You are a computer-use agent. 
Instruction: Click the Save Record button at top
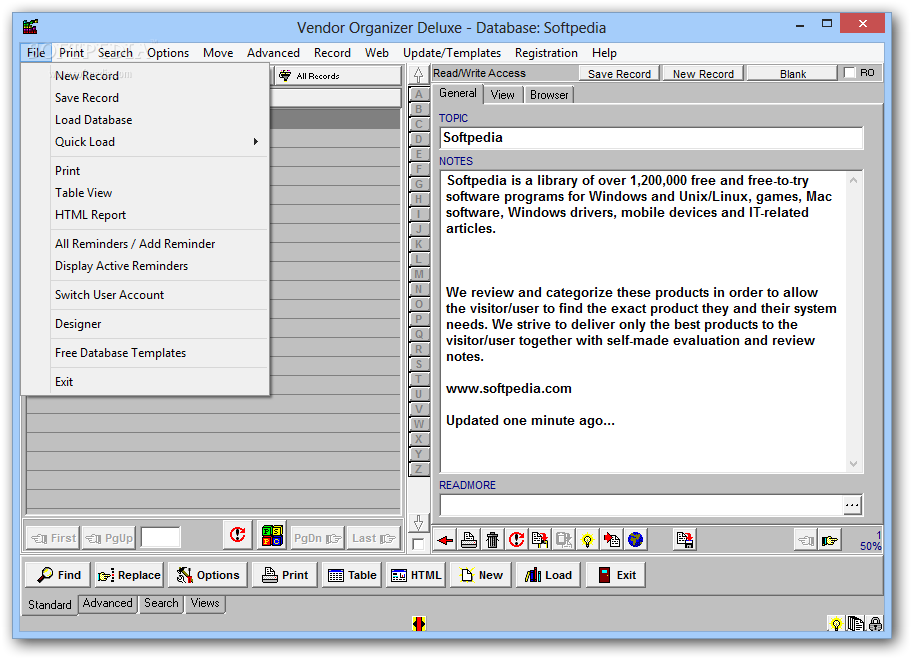pos(619,74)
